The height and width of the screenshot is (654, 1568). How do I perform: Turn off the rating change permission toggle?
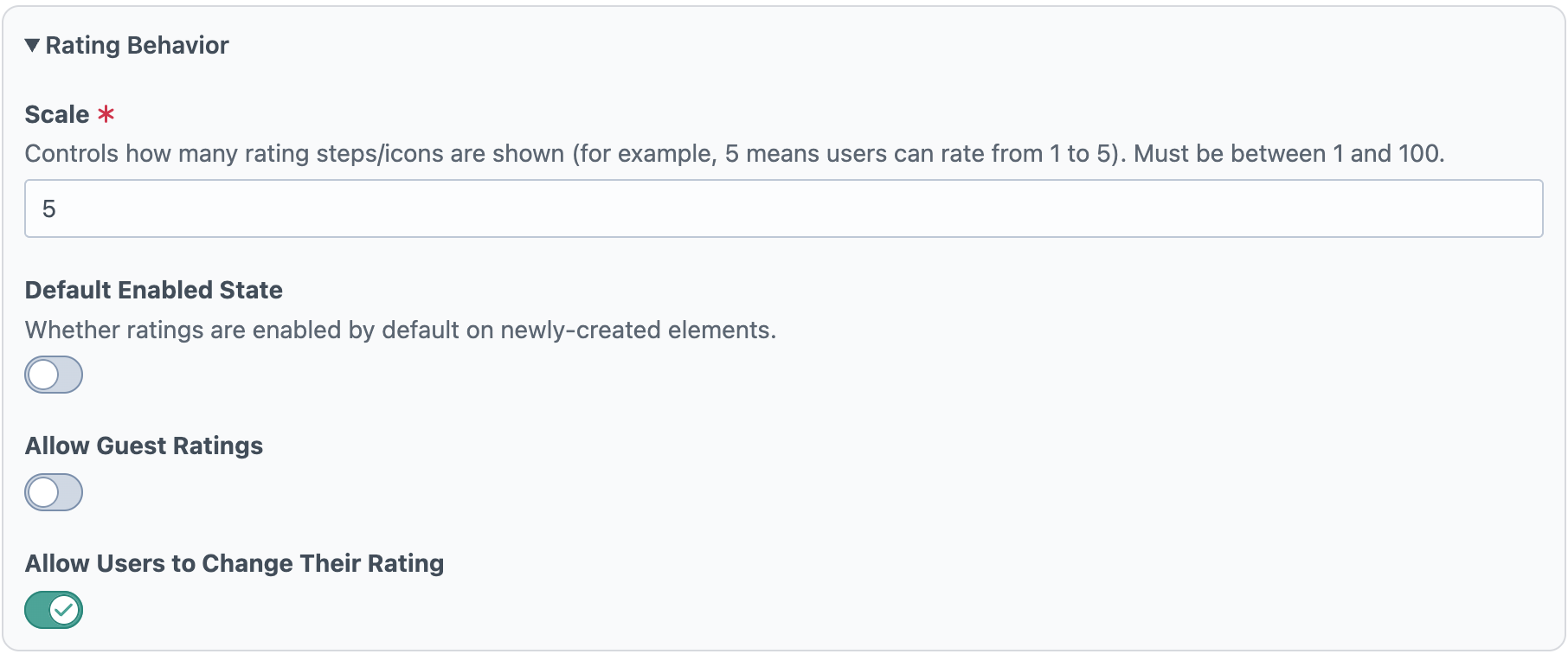(x=54, y=610)
